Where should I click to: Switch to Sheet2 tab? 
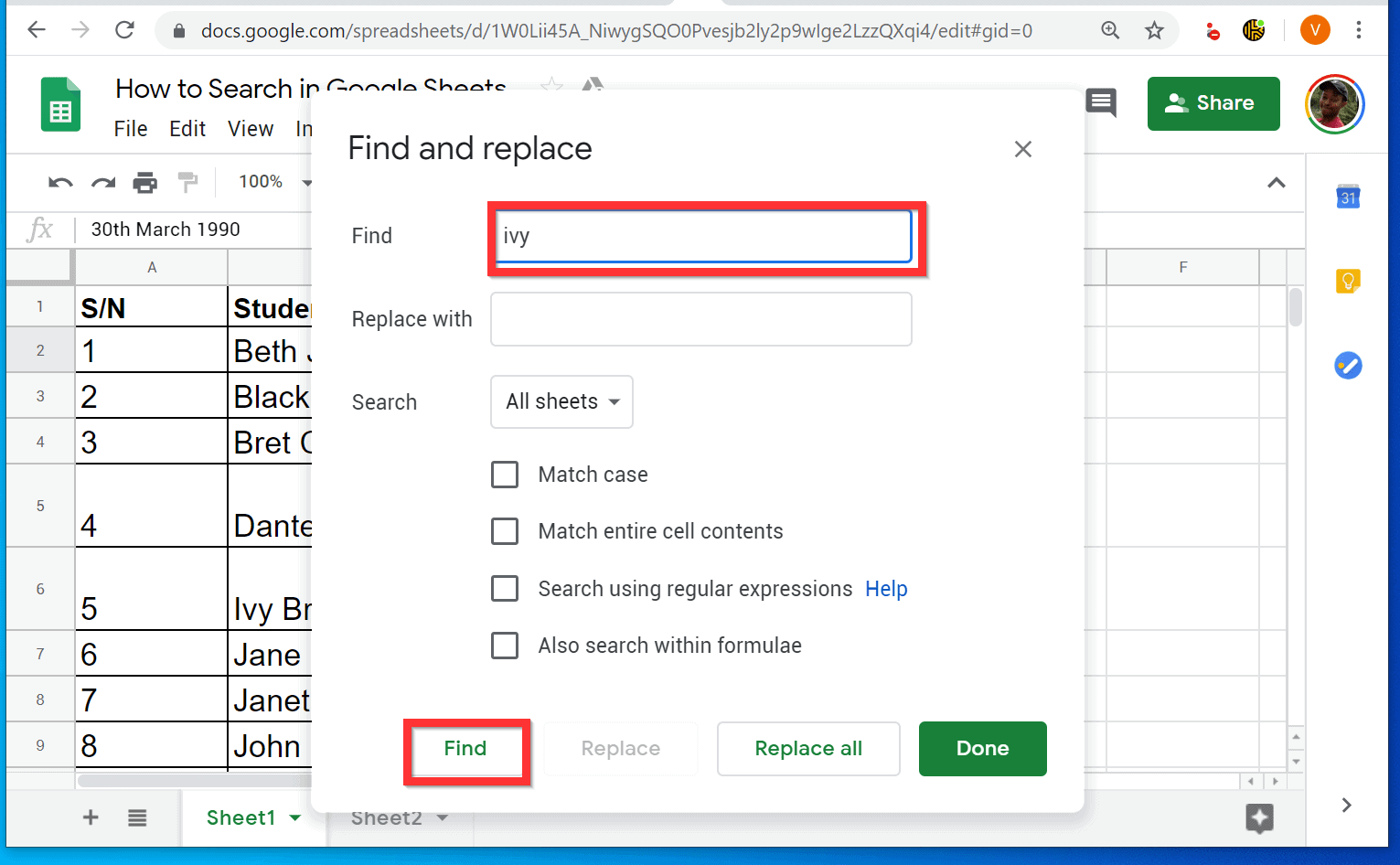[x=386, y=817]
